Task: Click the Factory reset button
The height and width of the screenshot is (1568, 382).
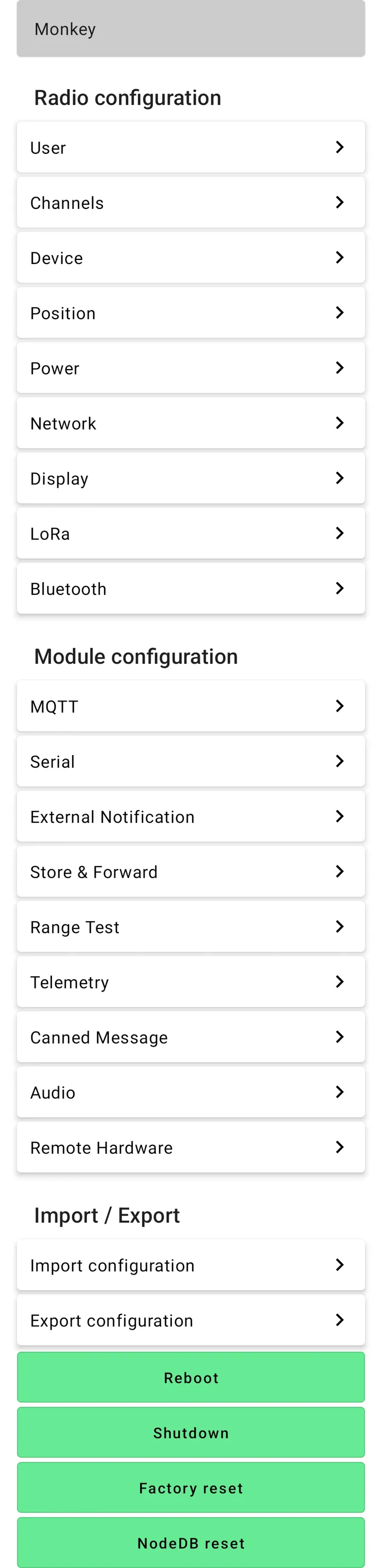Action: pos(190,1487)
